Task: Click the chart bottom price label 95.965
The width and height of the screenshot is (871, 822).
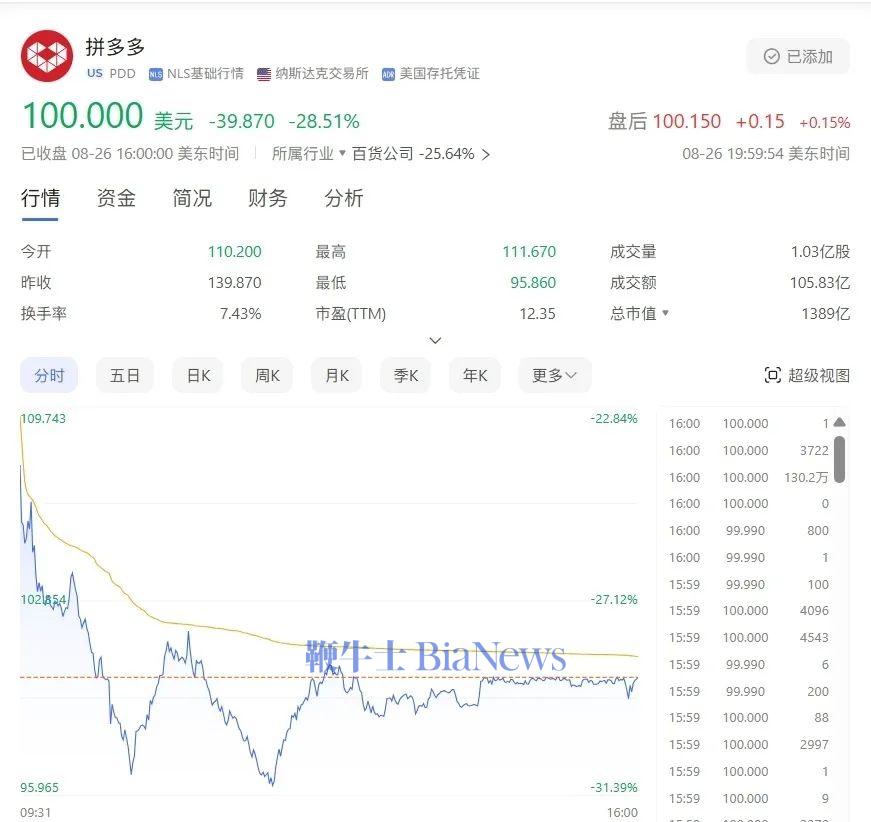Action: pyautogui.click(x=39, y=787)
